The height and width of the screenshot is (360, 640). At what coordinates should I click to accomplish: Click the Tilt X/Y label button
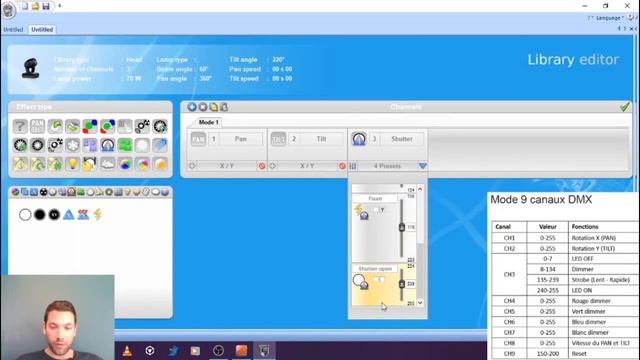point(307,166)
